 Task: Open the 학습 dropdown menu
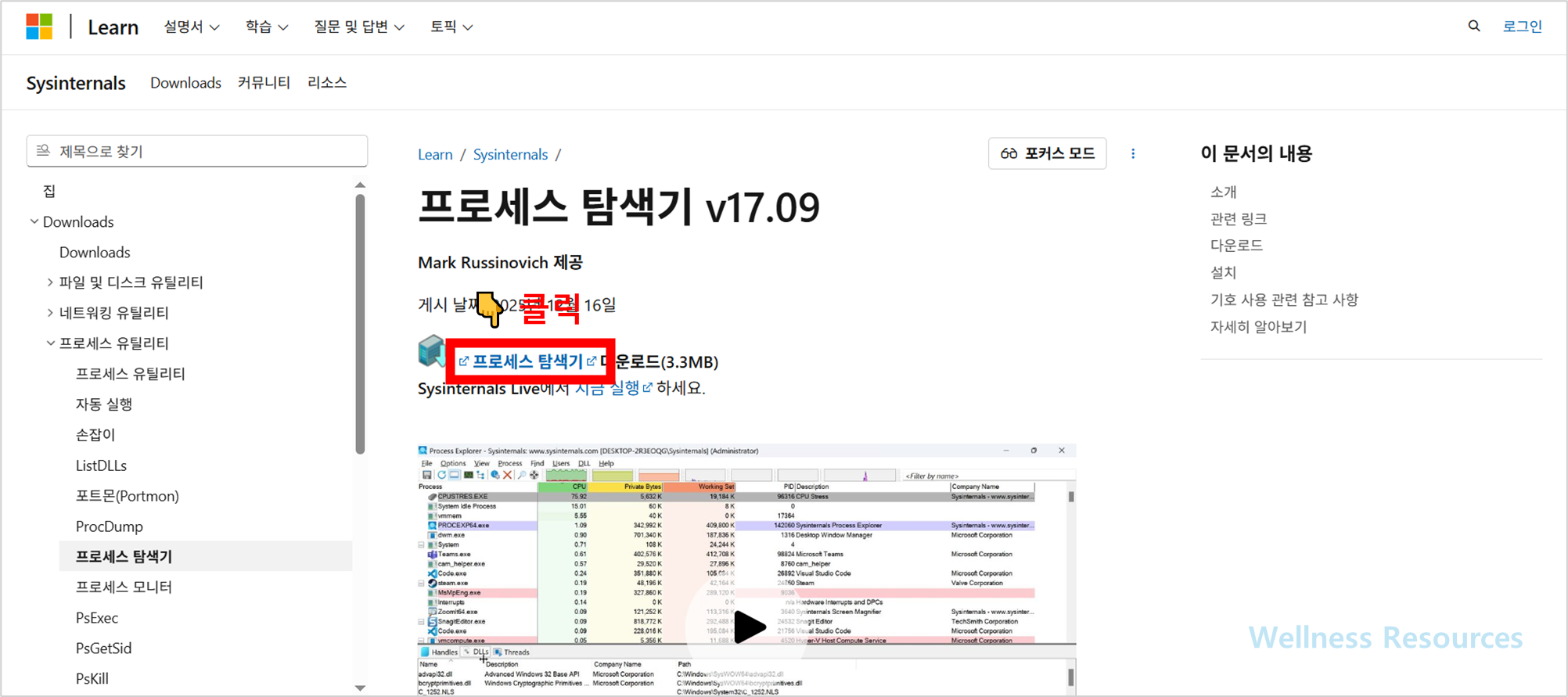pos(267,27)
